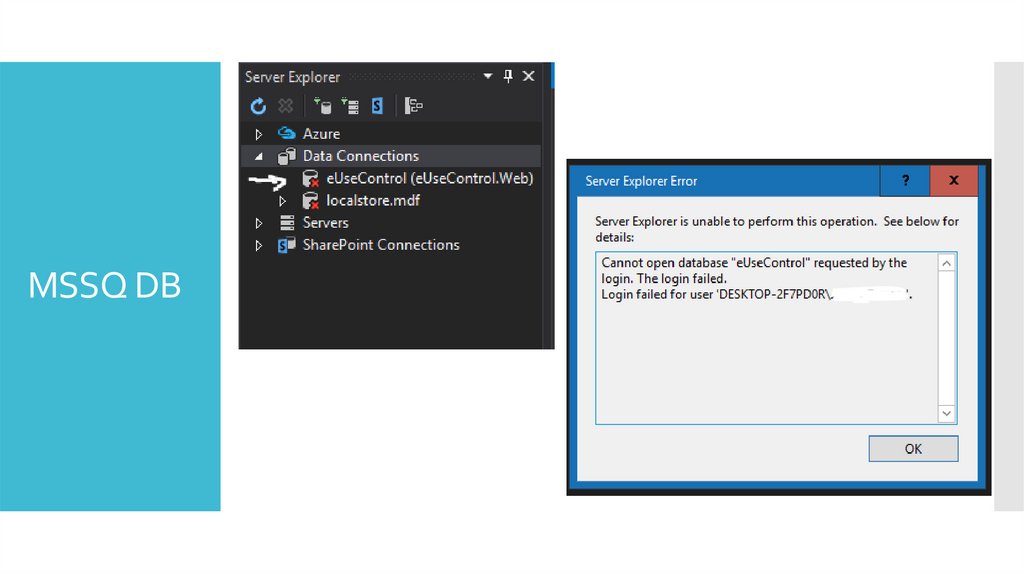Expand the Servers node

click(x=259, y=223)
